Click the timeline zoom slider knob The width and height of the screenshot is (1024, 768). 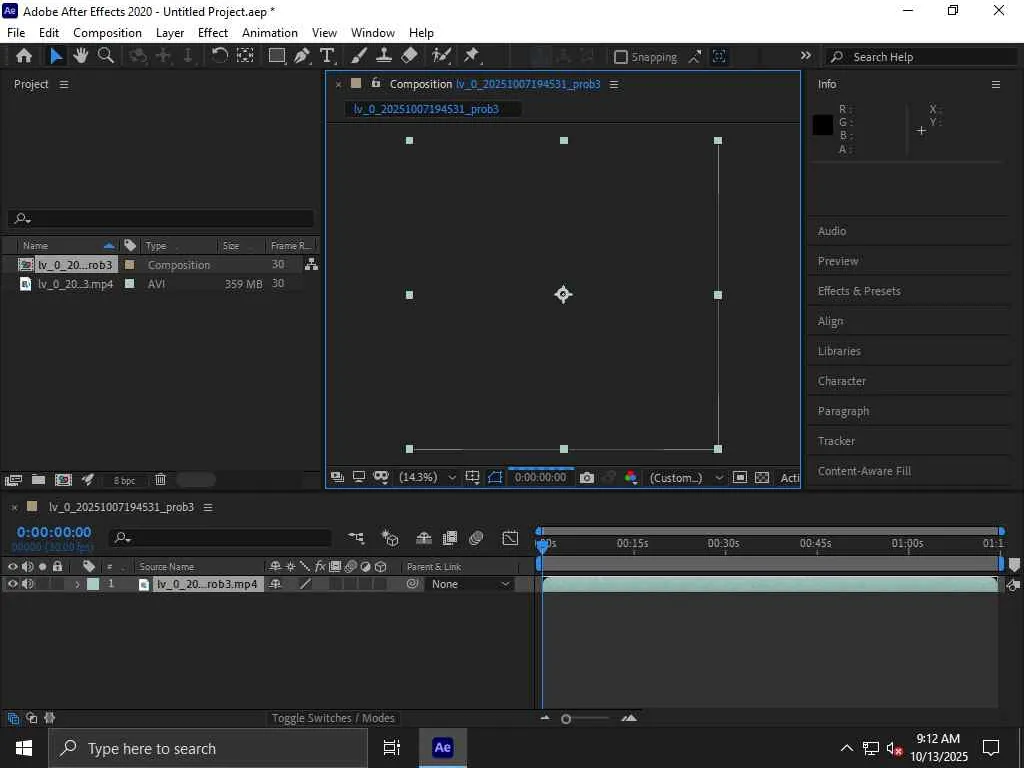[x=566, y=719]
